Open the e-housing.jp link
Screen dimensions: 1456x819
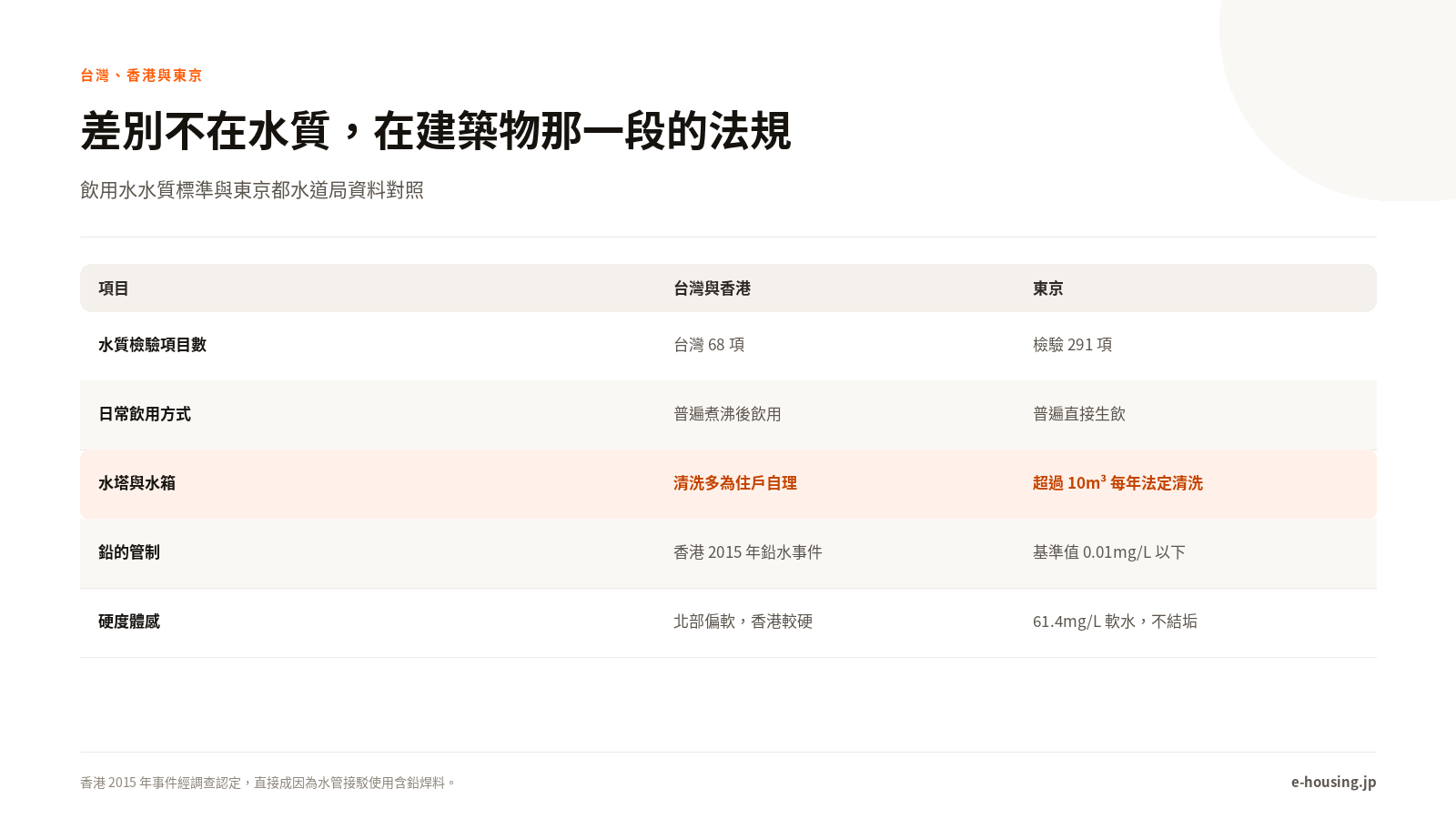[1333, 782]
